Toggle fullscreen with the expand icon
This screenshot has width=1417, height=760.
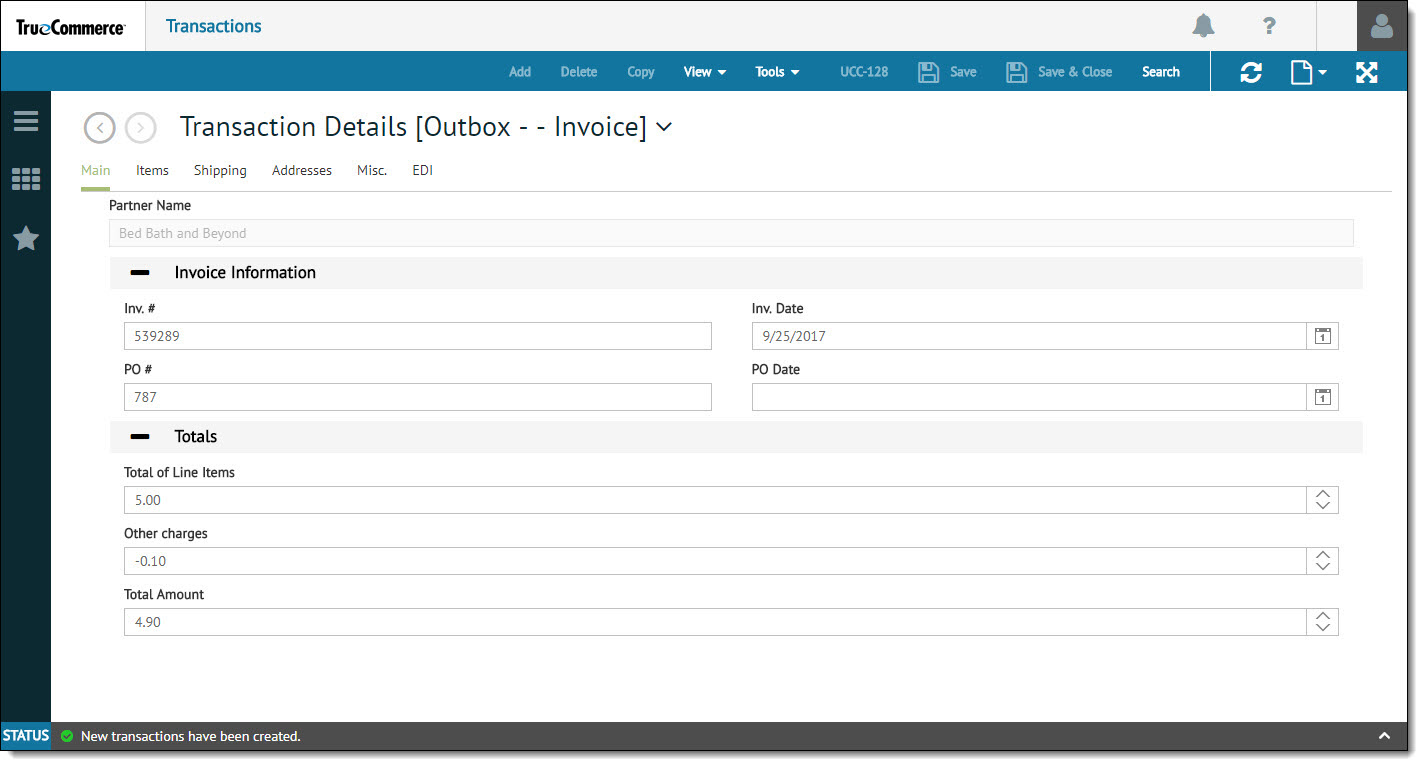coord(1366,72)
